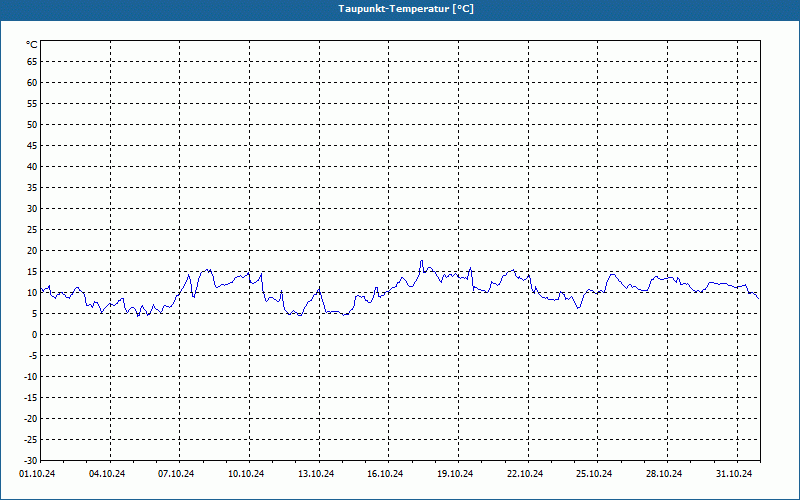Click the 19.10.24 date label
This screenshot has height=500, width=800.
tap(455, 474)
